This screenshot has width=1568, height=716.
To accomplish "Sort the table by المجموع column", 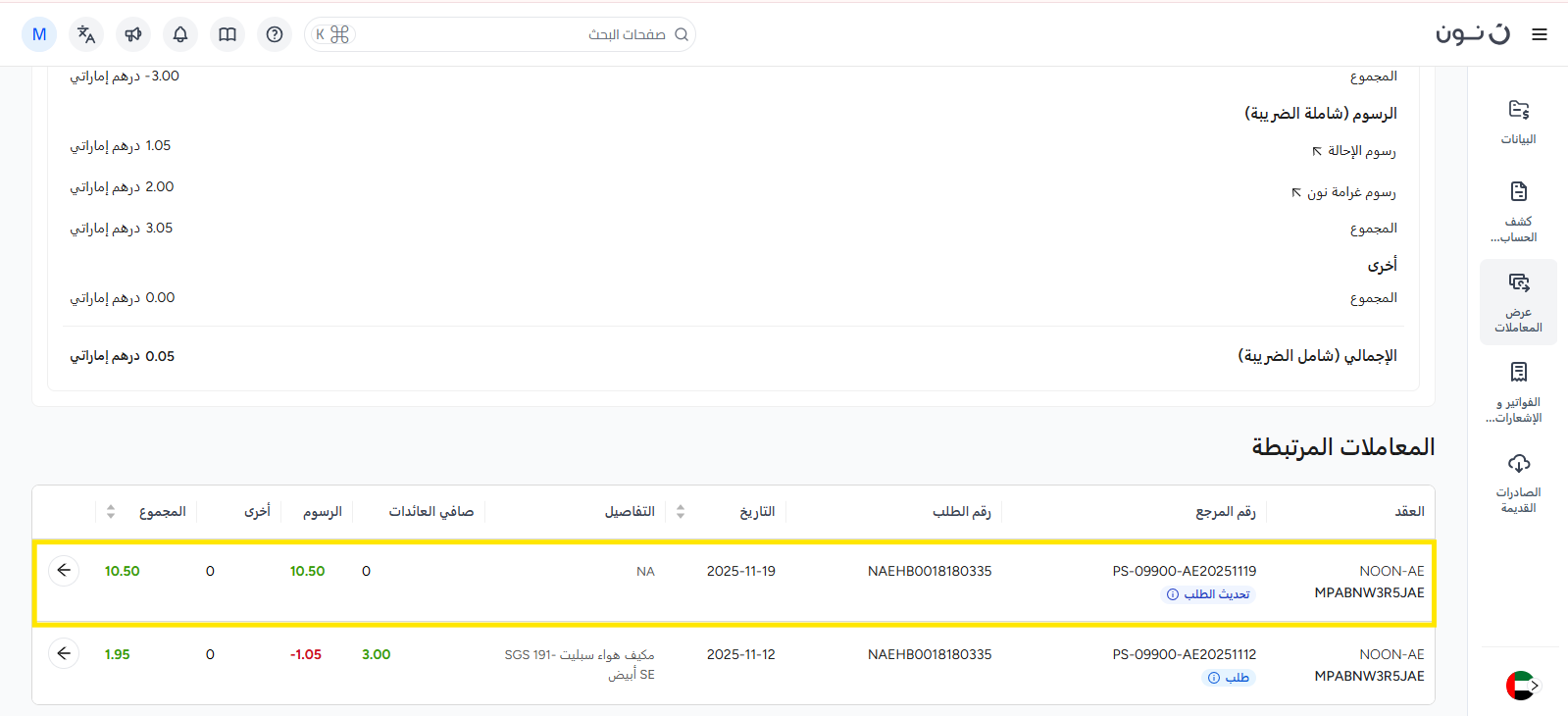I will tap(111, 511).
